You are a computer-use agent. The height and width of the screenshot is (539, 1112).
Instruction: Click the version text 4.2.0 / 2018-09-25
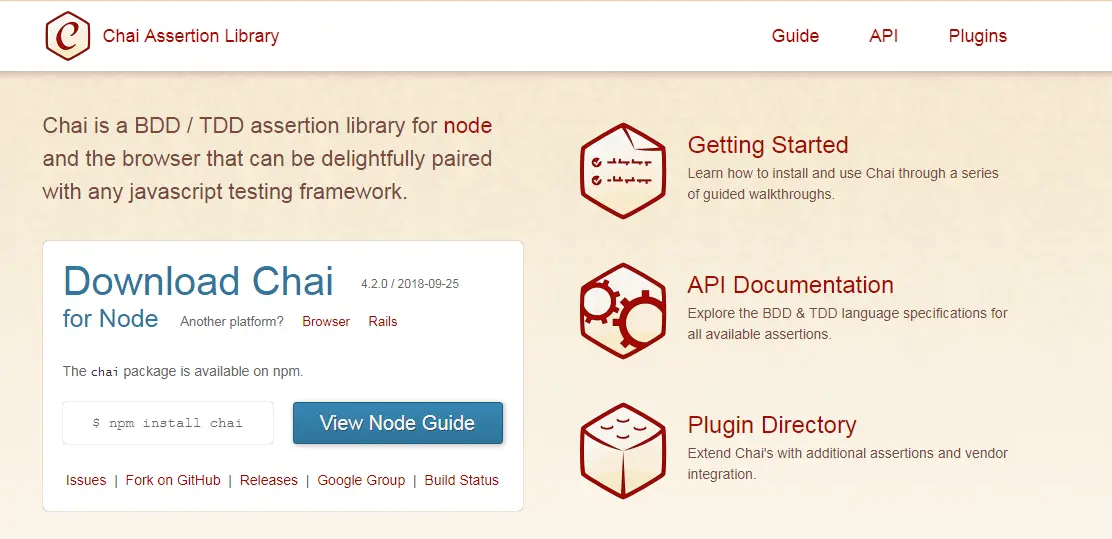[410, 284]
